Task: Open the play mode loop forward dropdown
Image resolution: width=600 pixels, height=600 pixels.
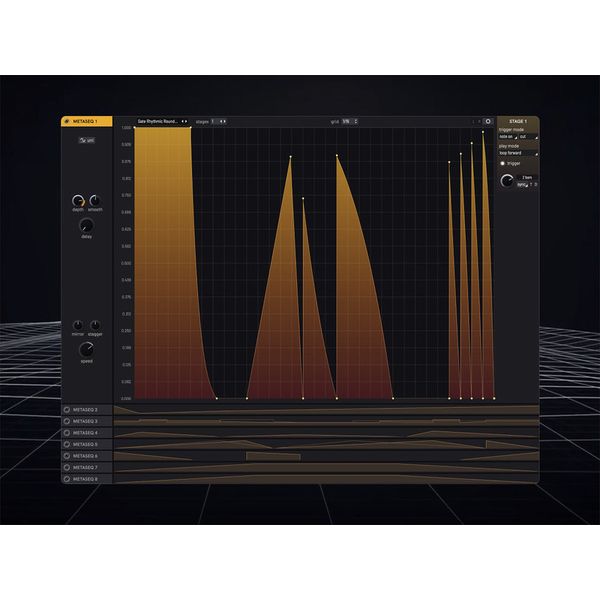Action: tap(518, 153)
